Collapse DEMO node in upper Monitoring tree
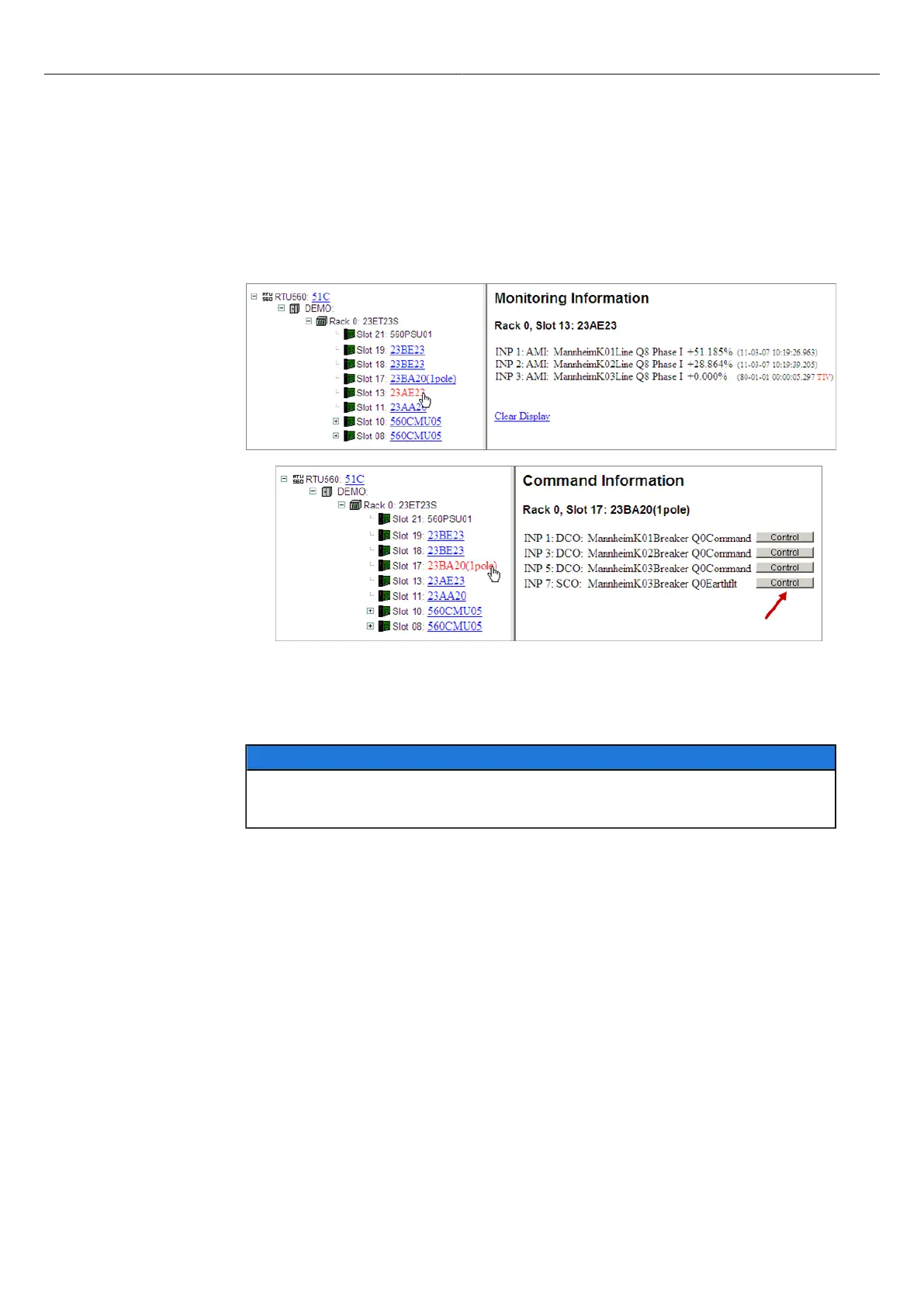The width and height of the screenshot is (924, 1307). 282,308
